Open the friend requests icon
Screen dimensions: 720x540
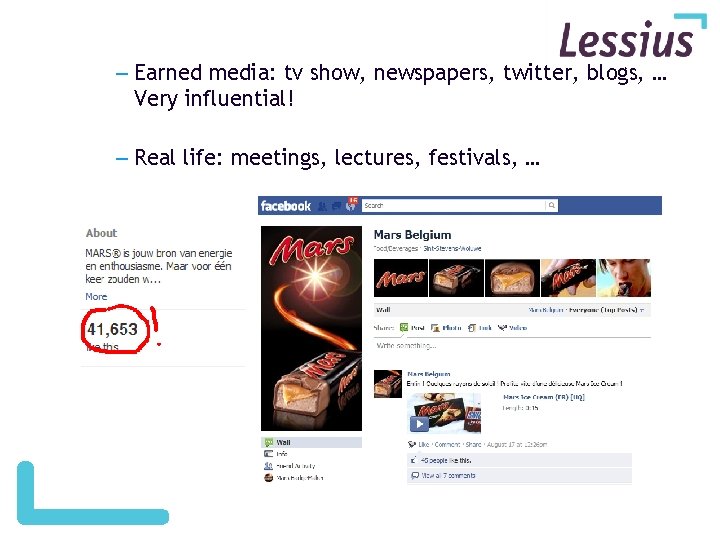pyautogui.click(x=323, y=206)
